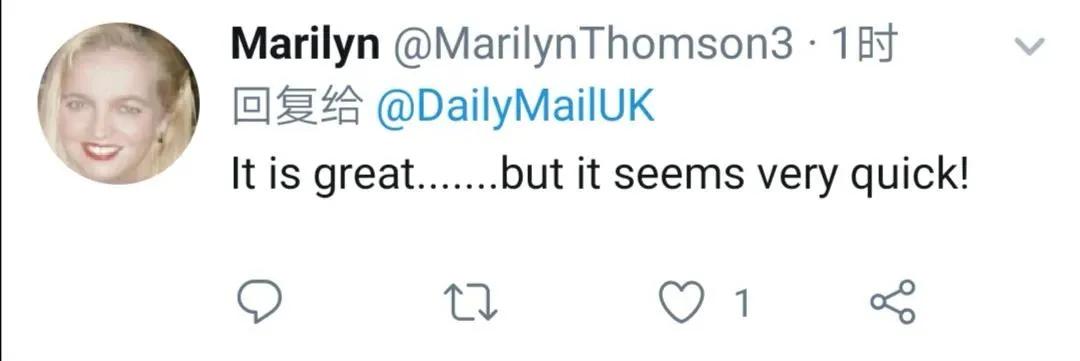Open the @DailyMailUK mention link
The width and height of the screenshot is (1080, 361).
pos(515,107)
